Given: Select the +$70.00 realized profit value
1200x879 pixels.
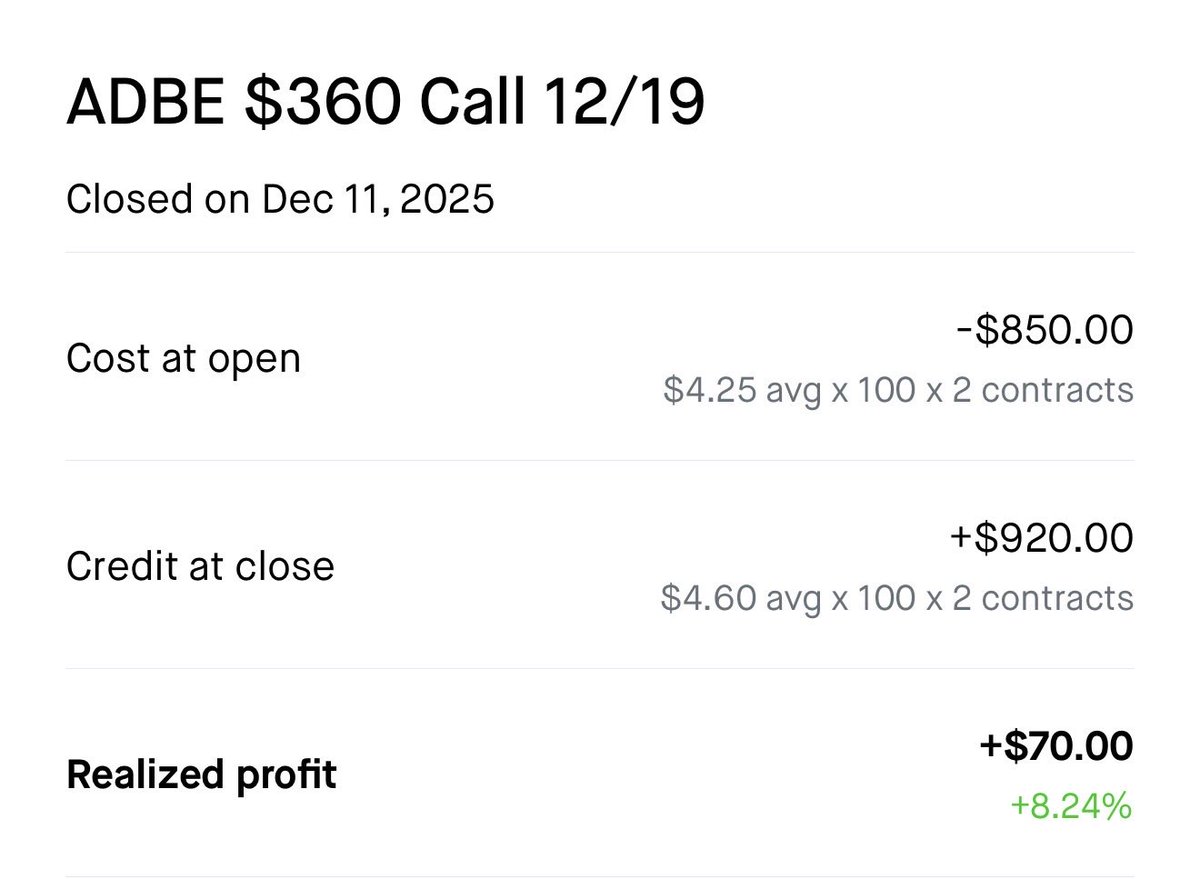Looking at the screenshot, I should point(1056,745).
